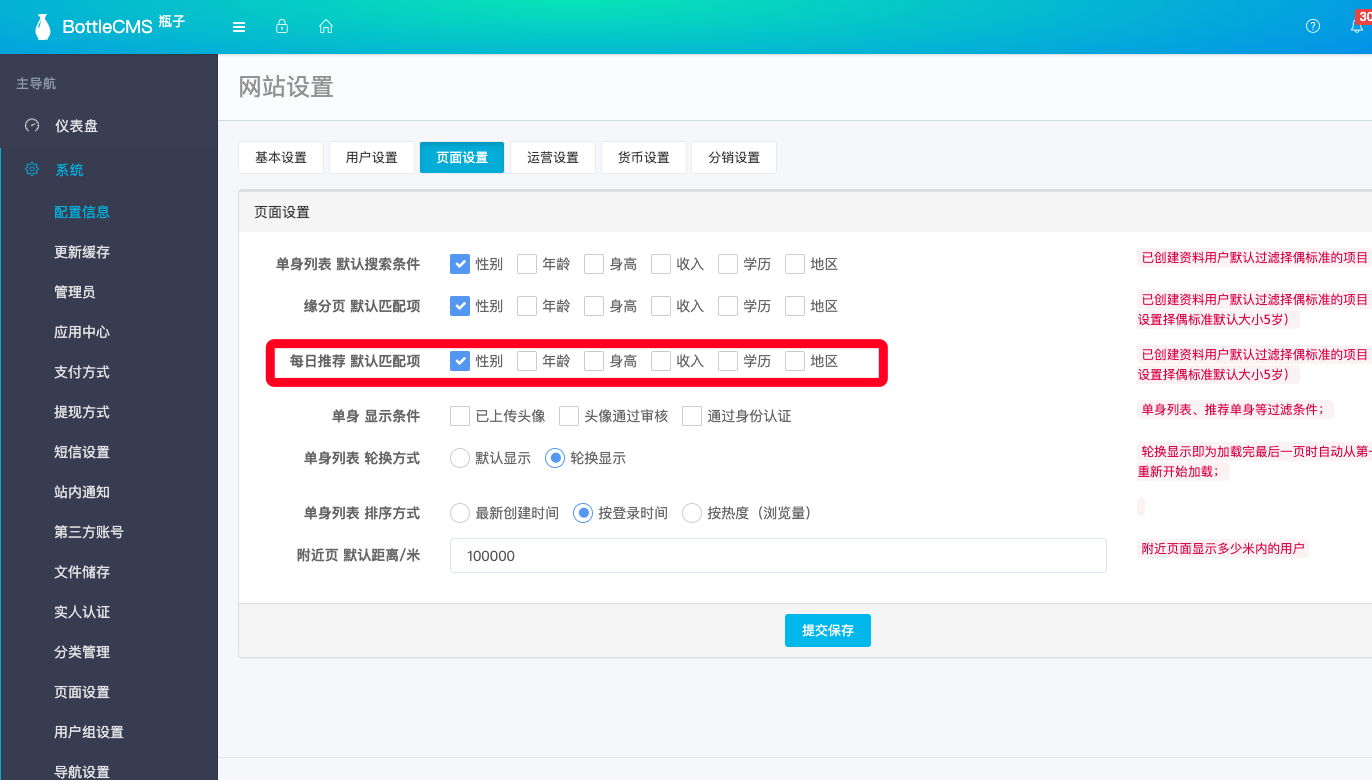Check 学历 in 每日推荐 默认匹配项 row

728,361
